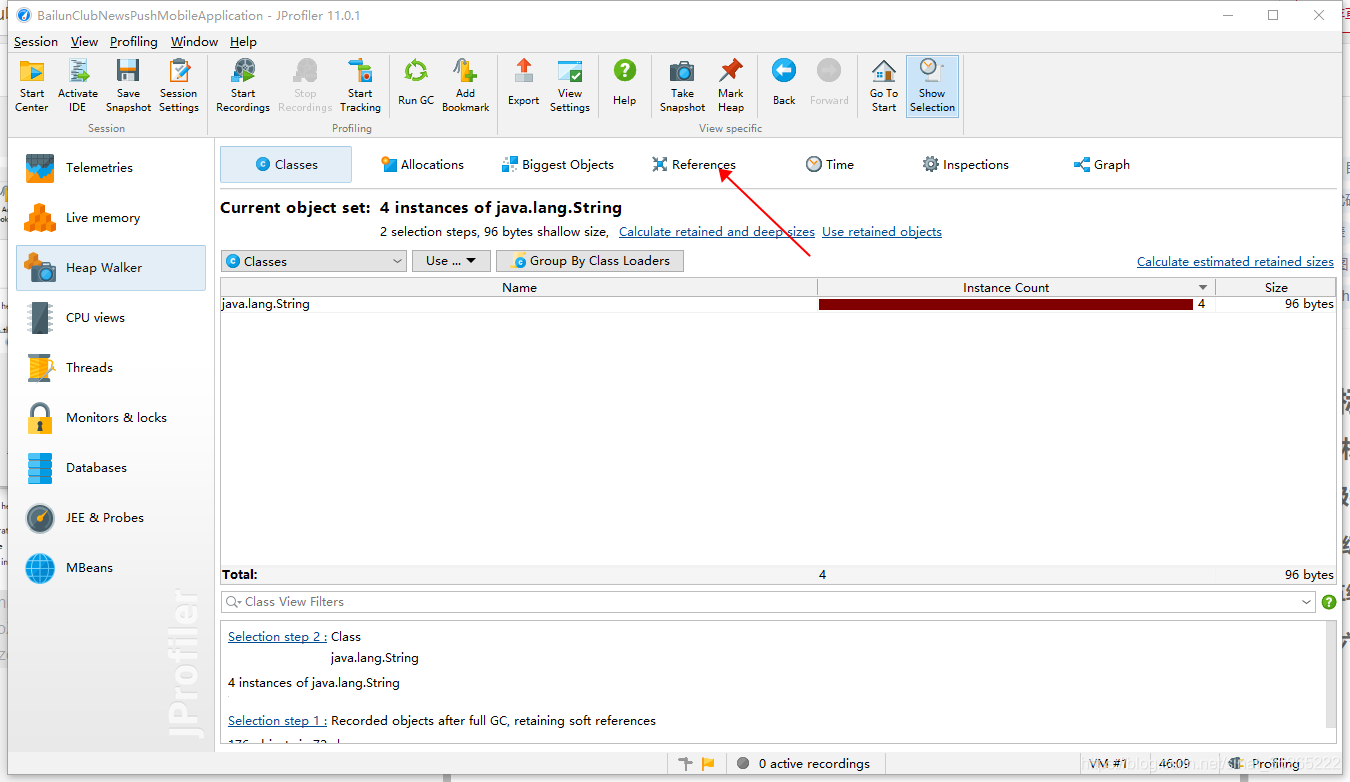1350x782 pixels.
Task: Click Calculate retained and deep sizes link
Action: point(717,232)
